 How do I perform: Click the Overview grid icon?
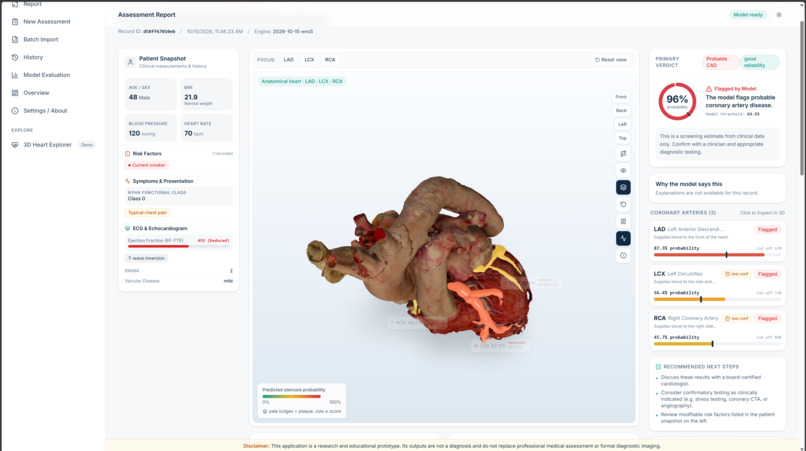(x=15, y=93)
